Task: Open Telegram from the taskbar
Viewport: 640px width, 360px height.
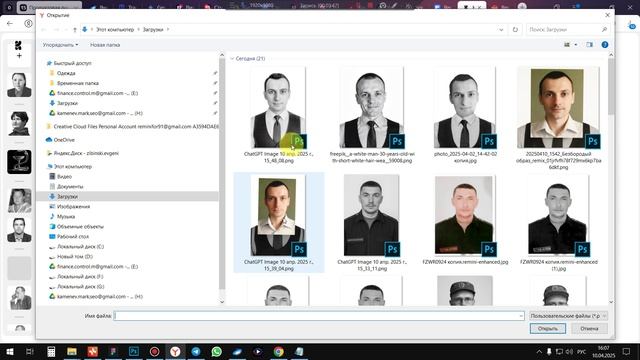Action: pos(196,351)
